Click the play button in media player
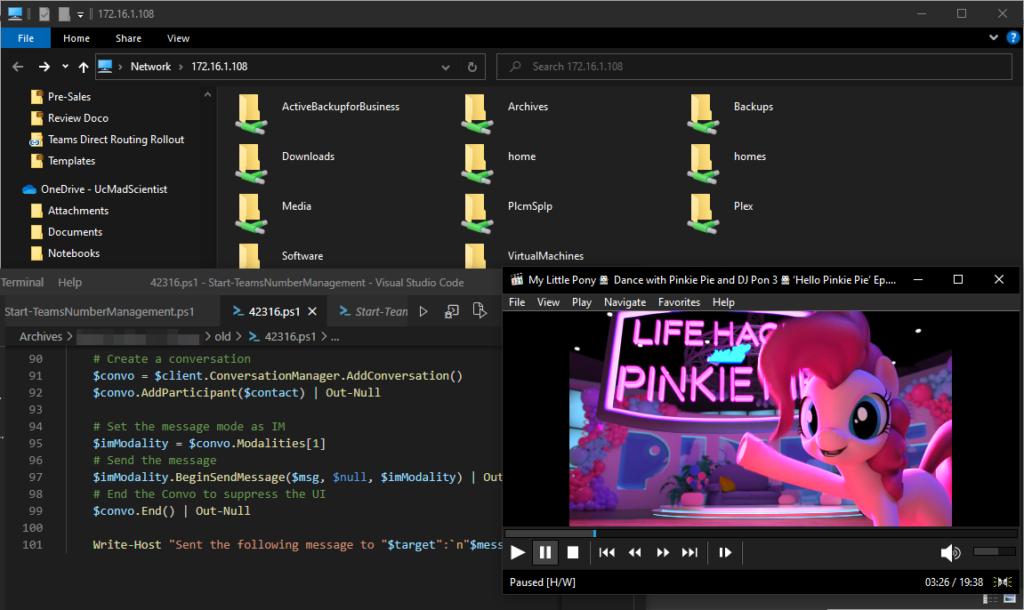Image resolution: width=1024 pixels, height=610 pixels. (517, 553)
